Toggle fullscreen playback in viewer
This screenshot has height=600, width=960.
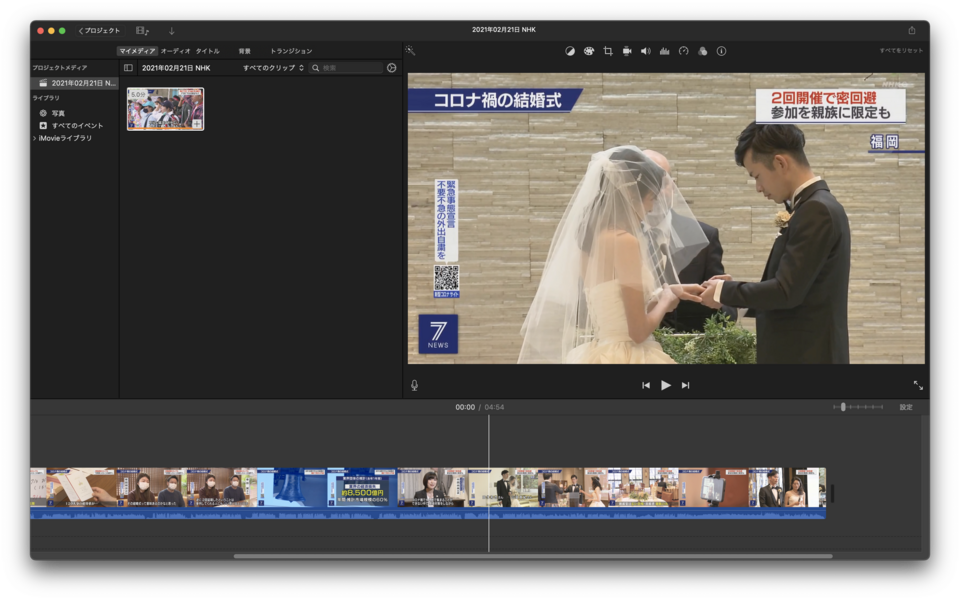[917, 385]
